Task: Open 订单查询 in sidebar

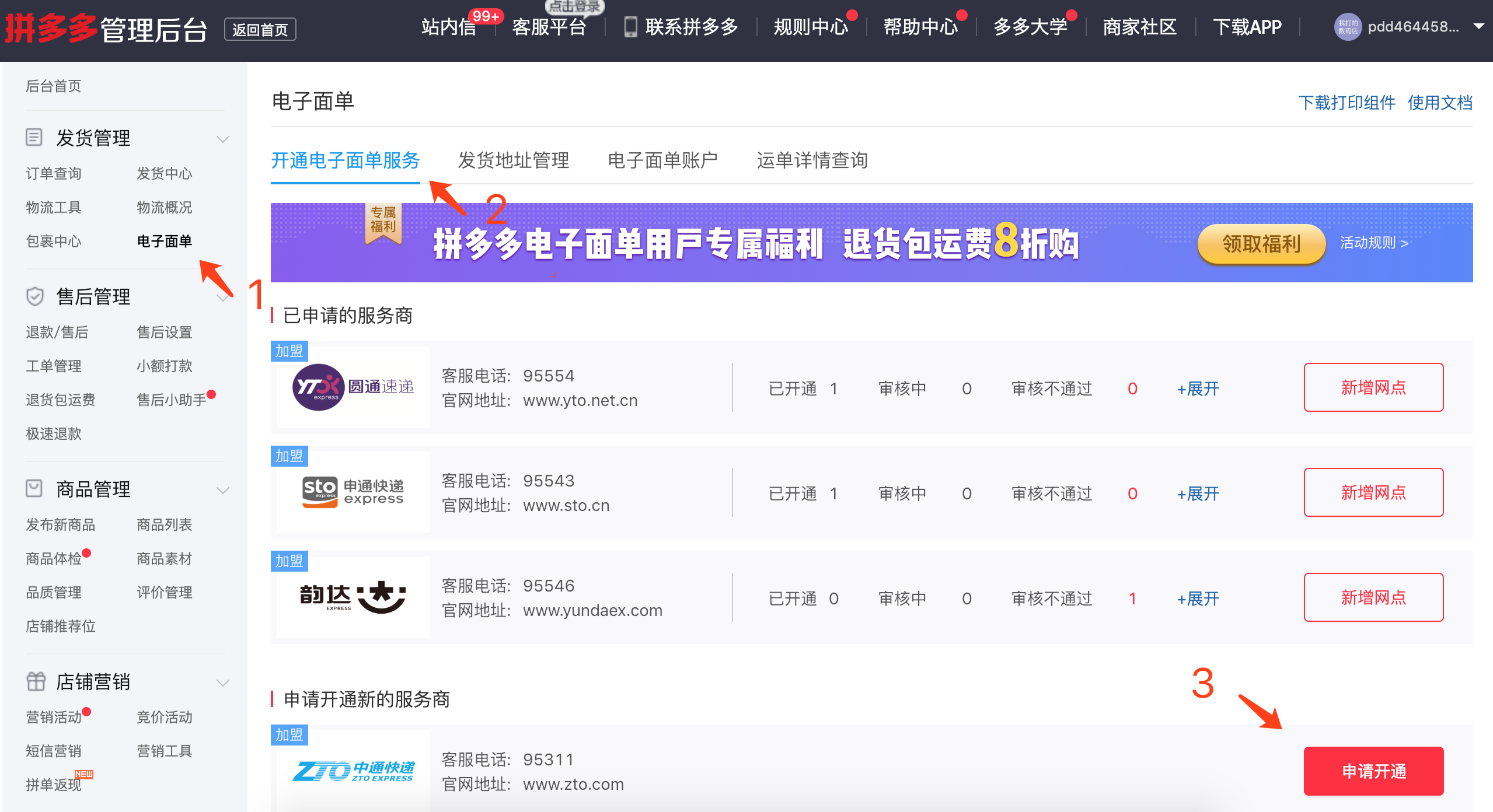Action: (x=54, y=173)
